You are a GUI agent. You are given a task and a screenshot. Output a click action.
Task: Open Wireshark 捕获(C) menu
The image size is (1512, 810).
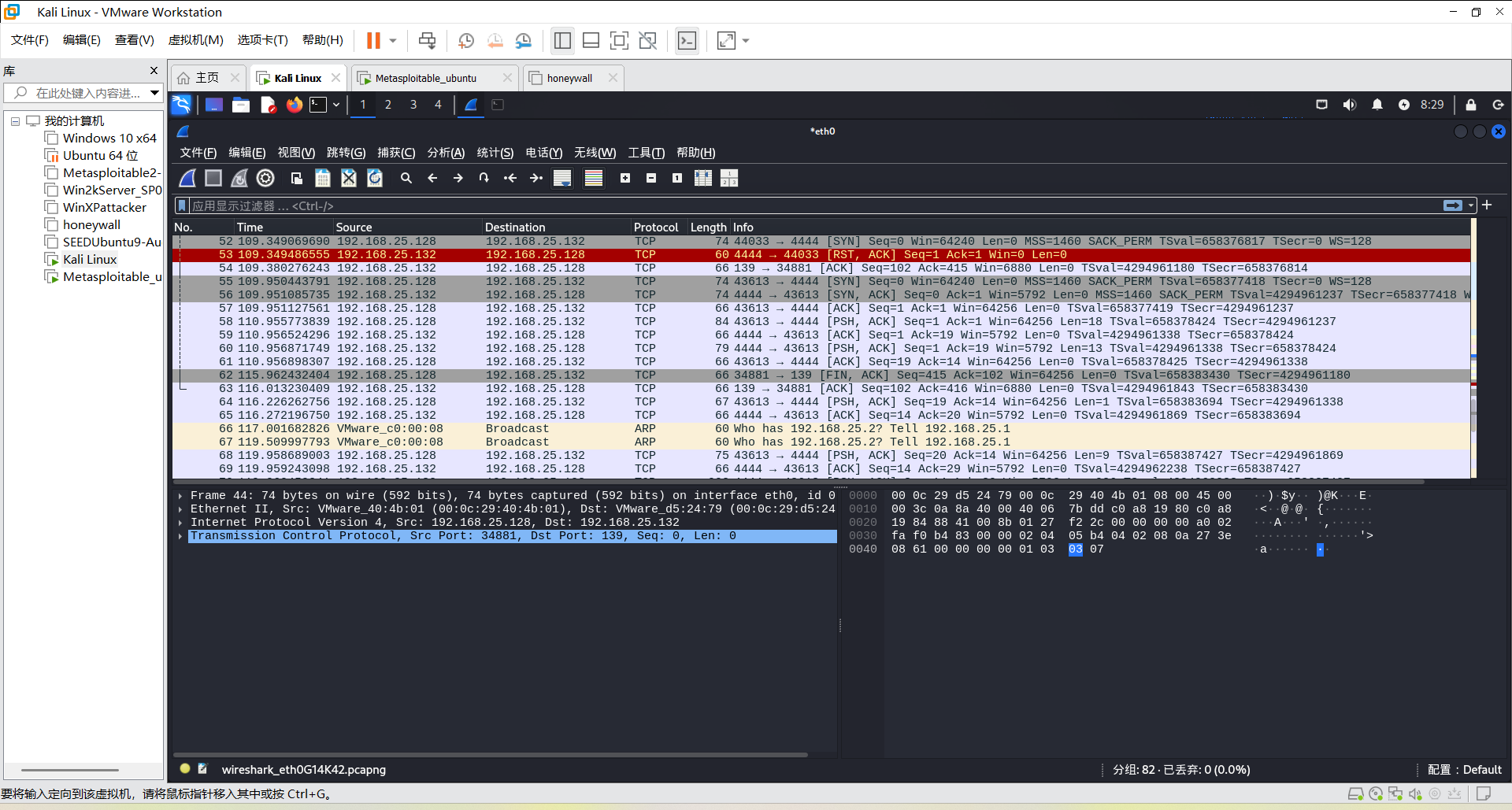click(x=396, y=153)
